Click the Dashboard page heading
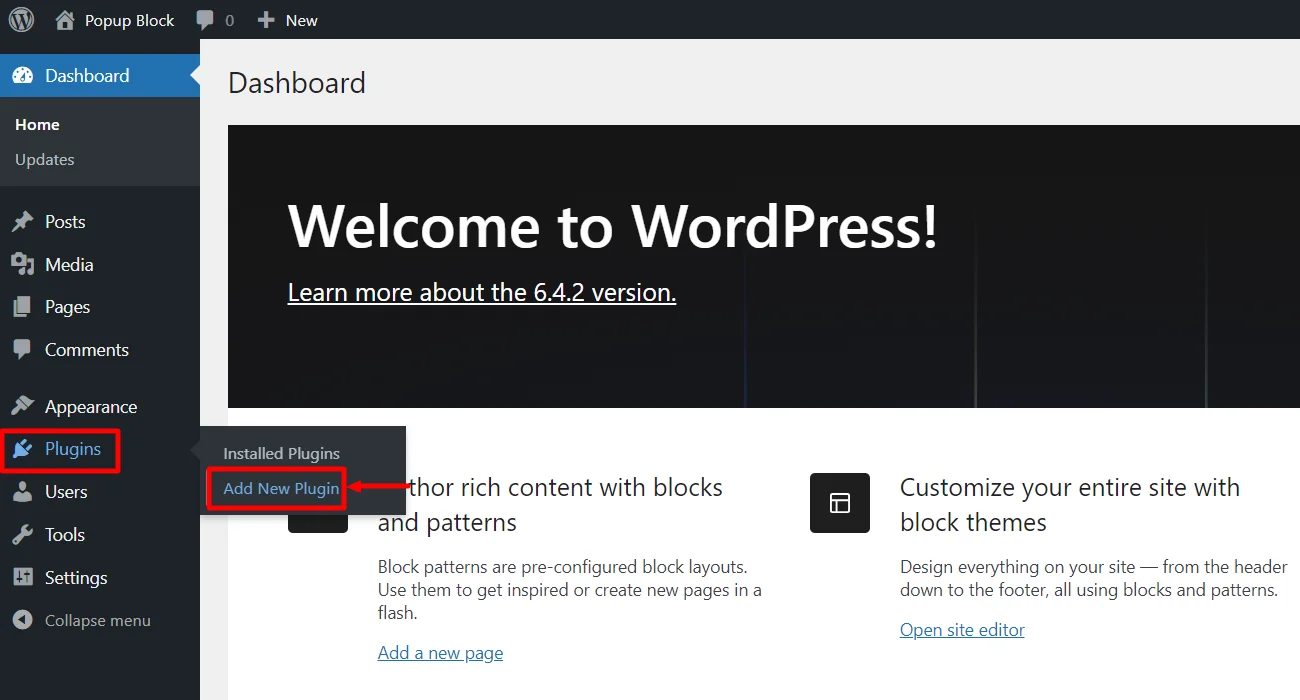This screenshot has height=700, width=1300. pyautogui.click(x=297, y=82)
